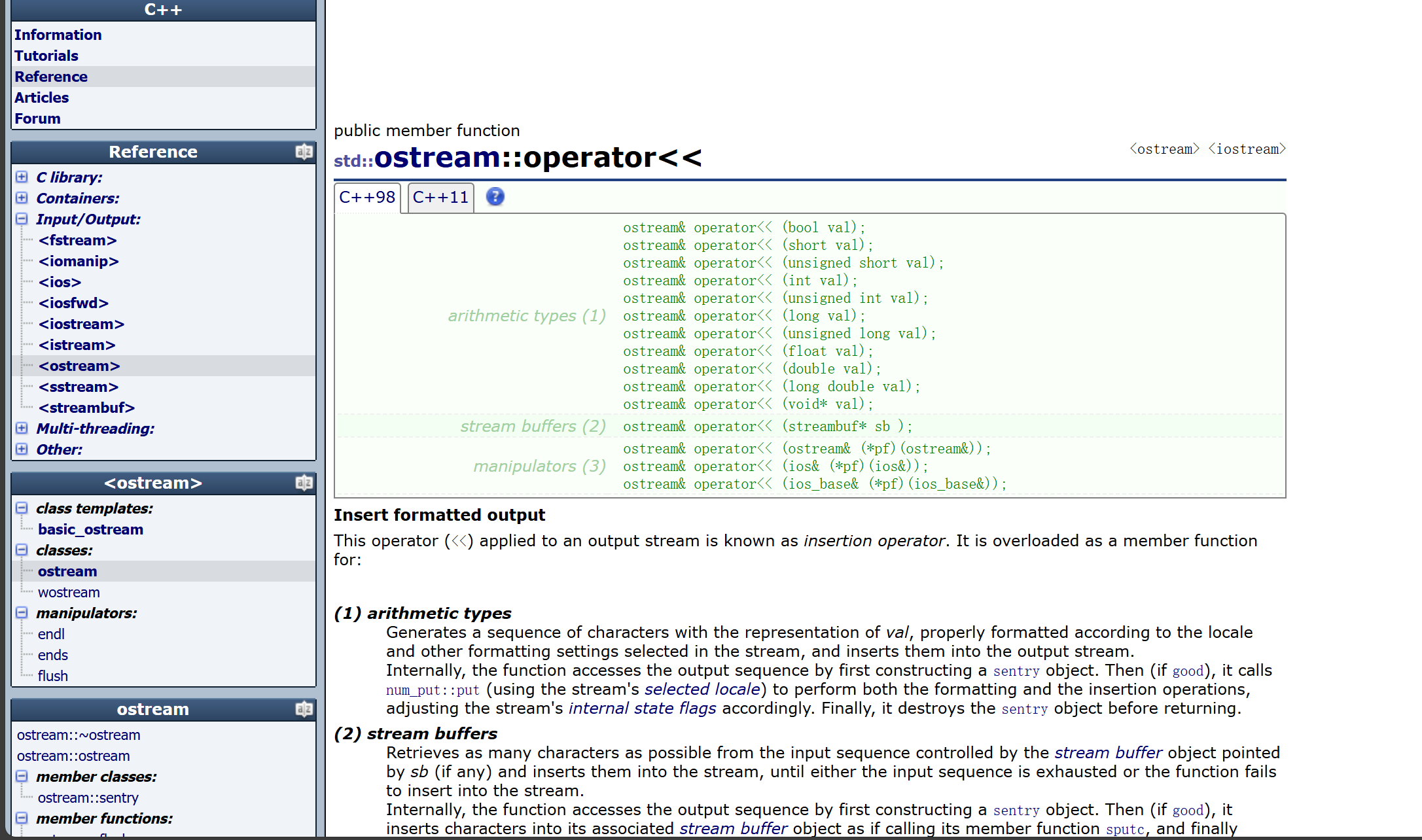Select the C++98 tab
Screen dimensions: 1422x840
click(x=367, y=198)
